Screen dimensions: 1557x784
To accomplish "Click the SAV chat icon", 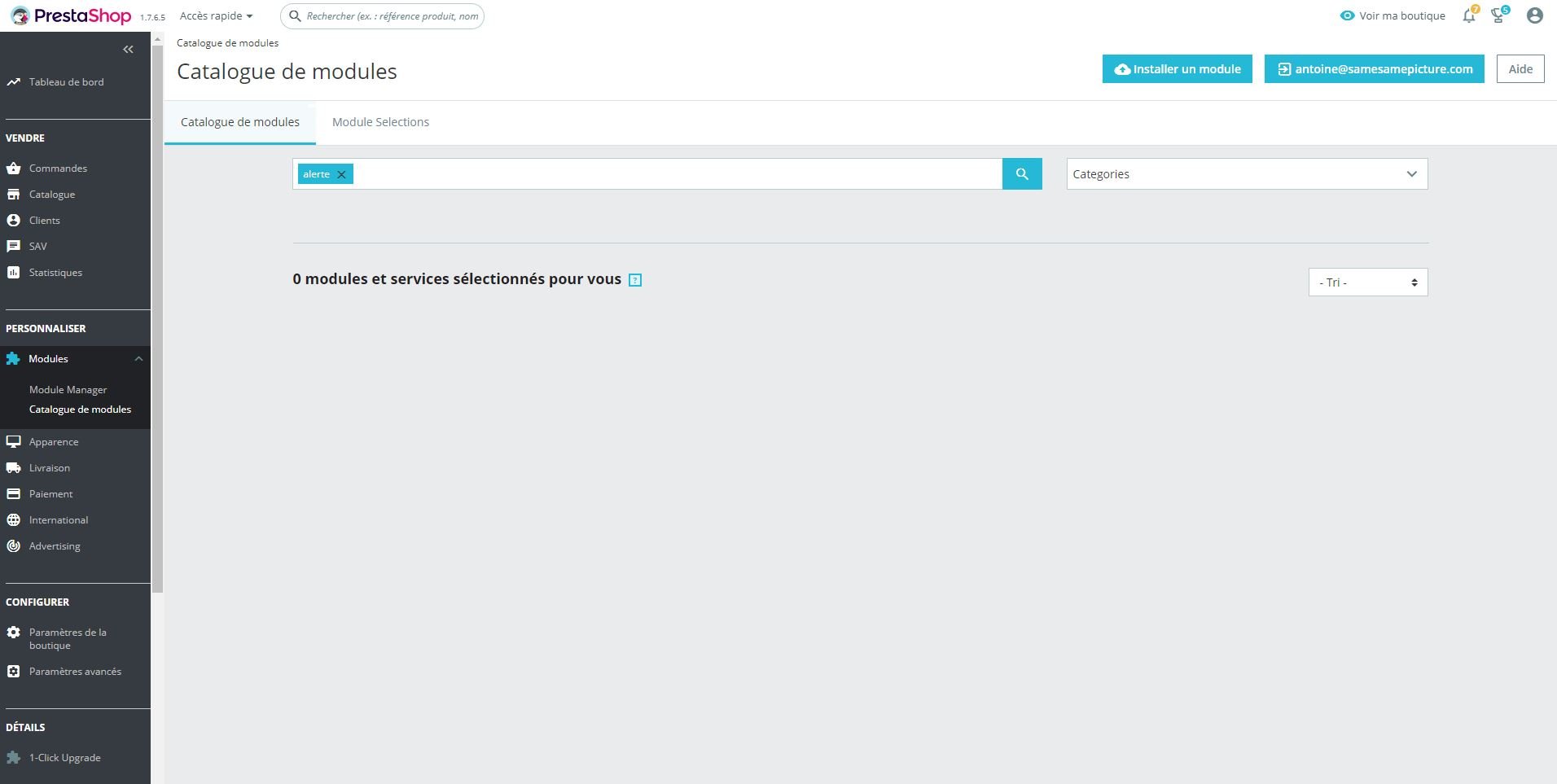I will tap(13, 247).
